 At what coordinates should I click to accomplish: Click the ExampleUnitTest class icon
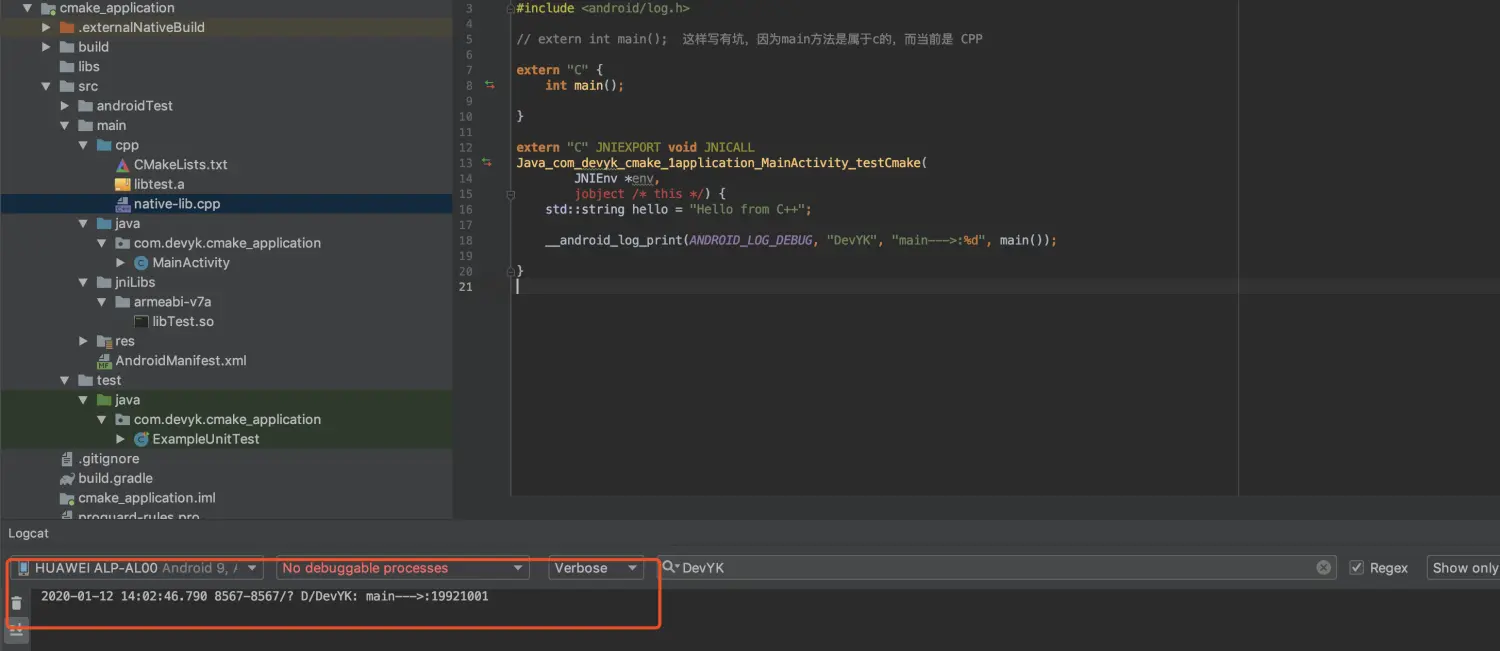[141, 439]
